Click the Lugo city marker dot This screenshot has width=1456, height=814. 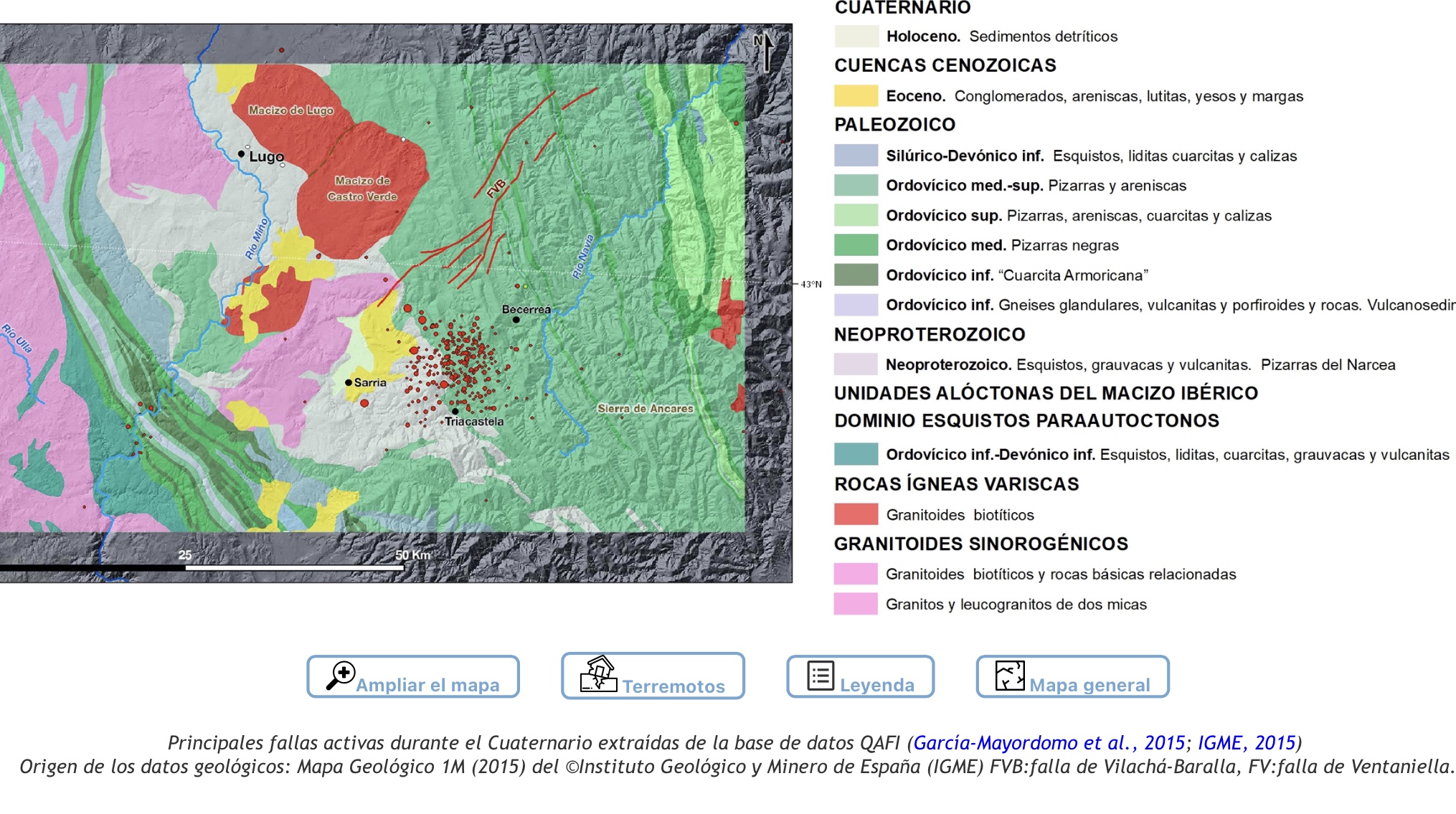[x=242, y=153]
